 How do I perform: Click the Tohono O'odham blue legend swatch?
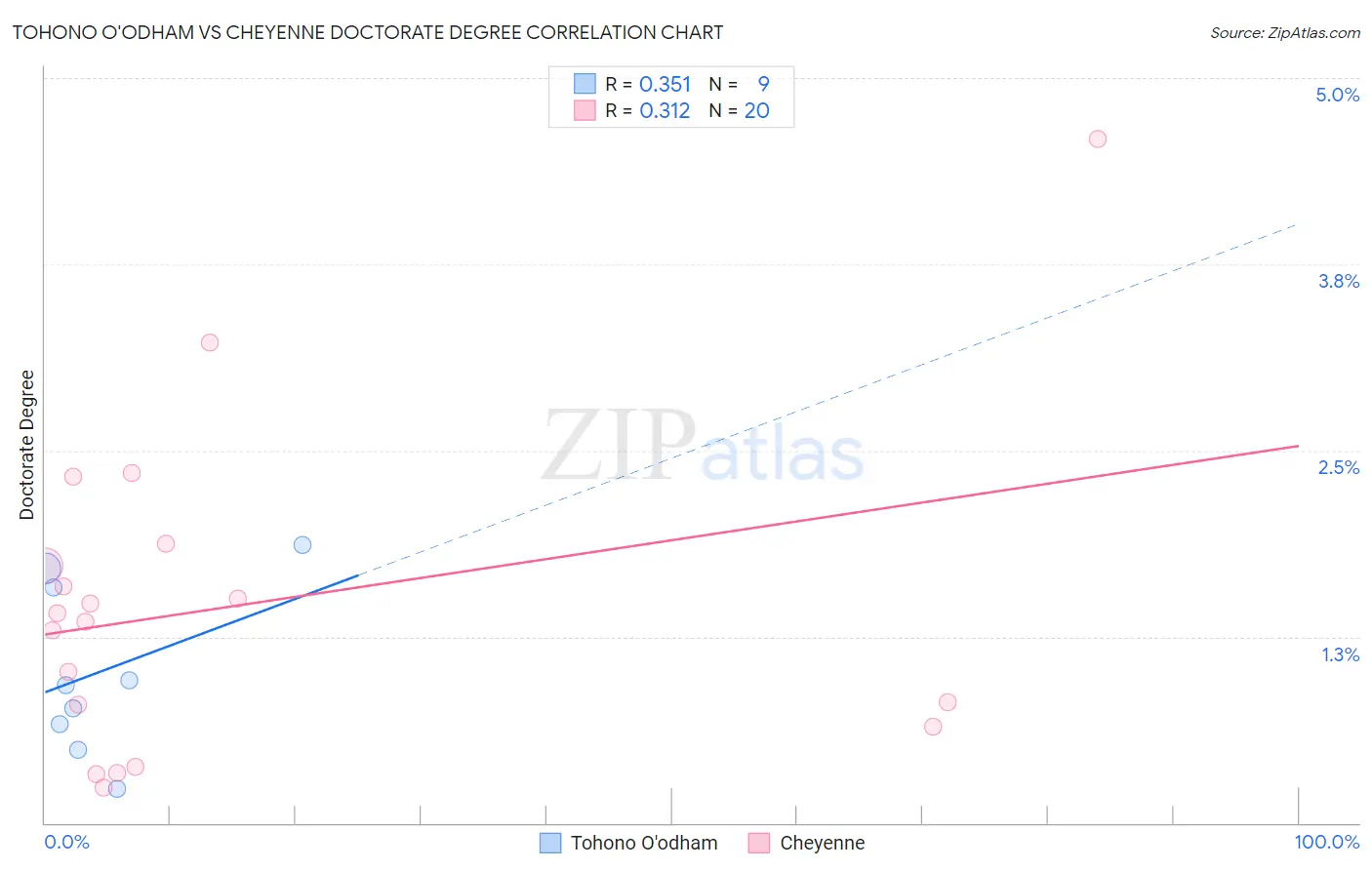click(550, 843)
